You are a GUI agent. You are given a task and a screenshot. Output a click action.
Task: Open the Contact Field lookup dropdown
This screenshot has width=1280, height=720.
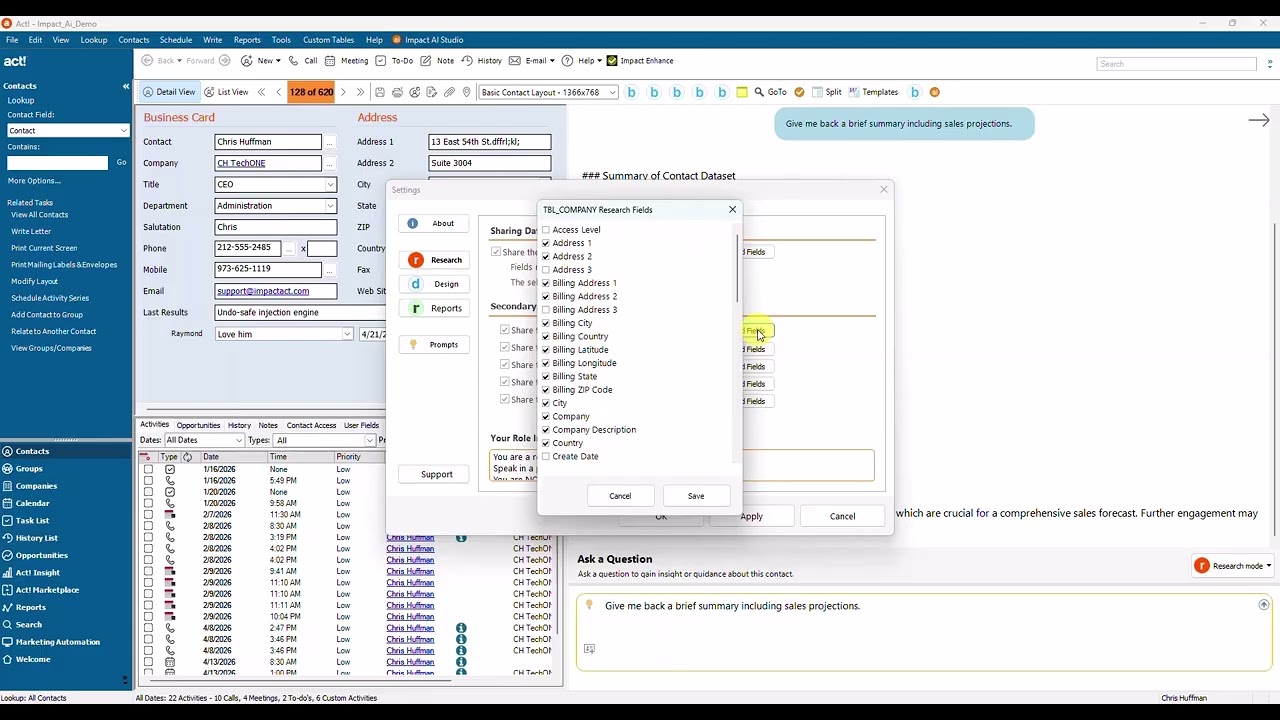[x=124, y=131]
